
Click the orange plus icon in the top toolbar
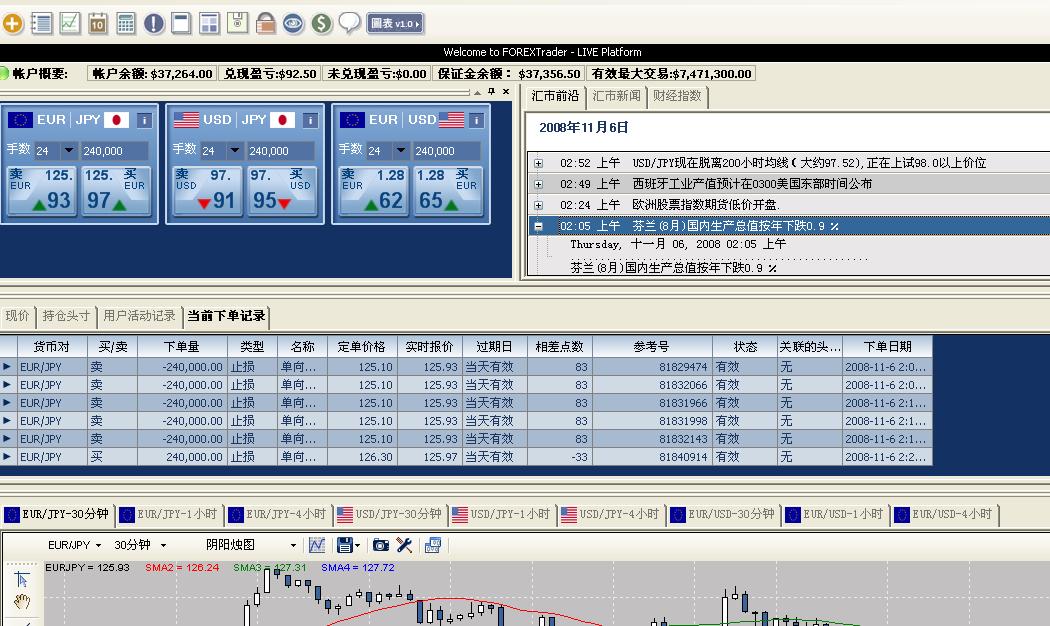(x=13, y=24)
